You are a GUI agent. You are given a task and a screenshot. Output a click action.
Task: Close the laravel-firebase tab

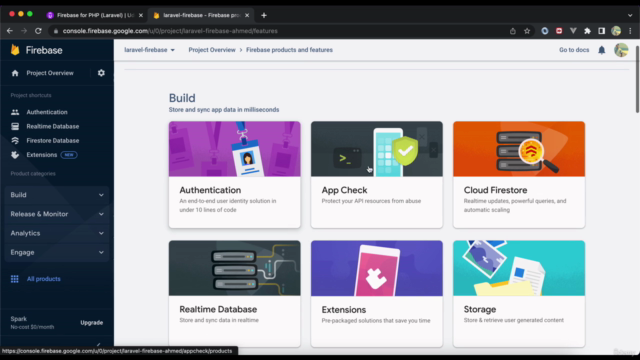(247, 15)
